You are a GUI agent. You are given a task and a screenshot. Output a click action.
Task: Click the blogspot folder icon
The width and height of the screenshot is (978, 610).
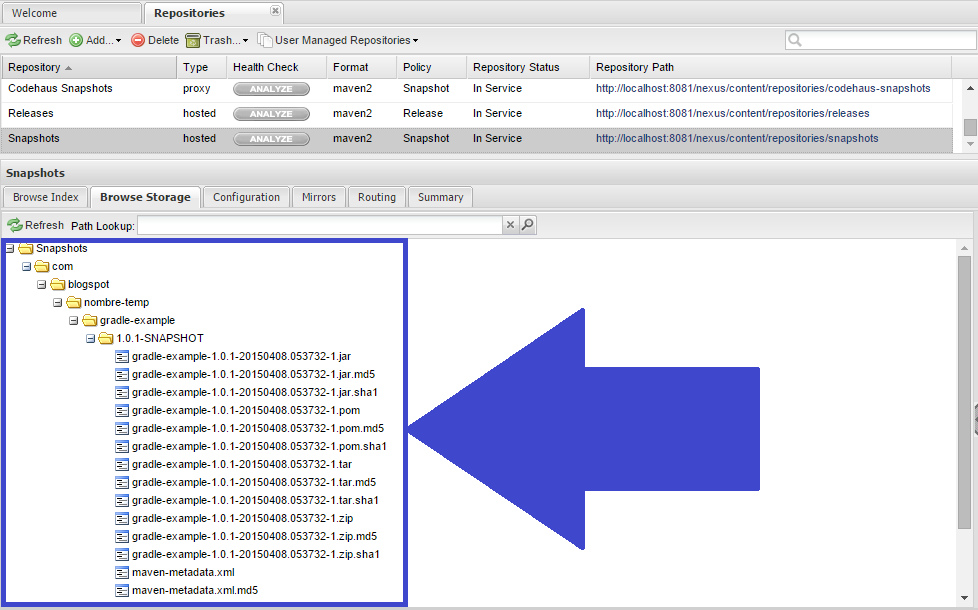[x=58, y=285]
